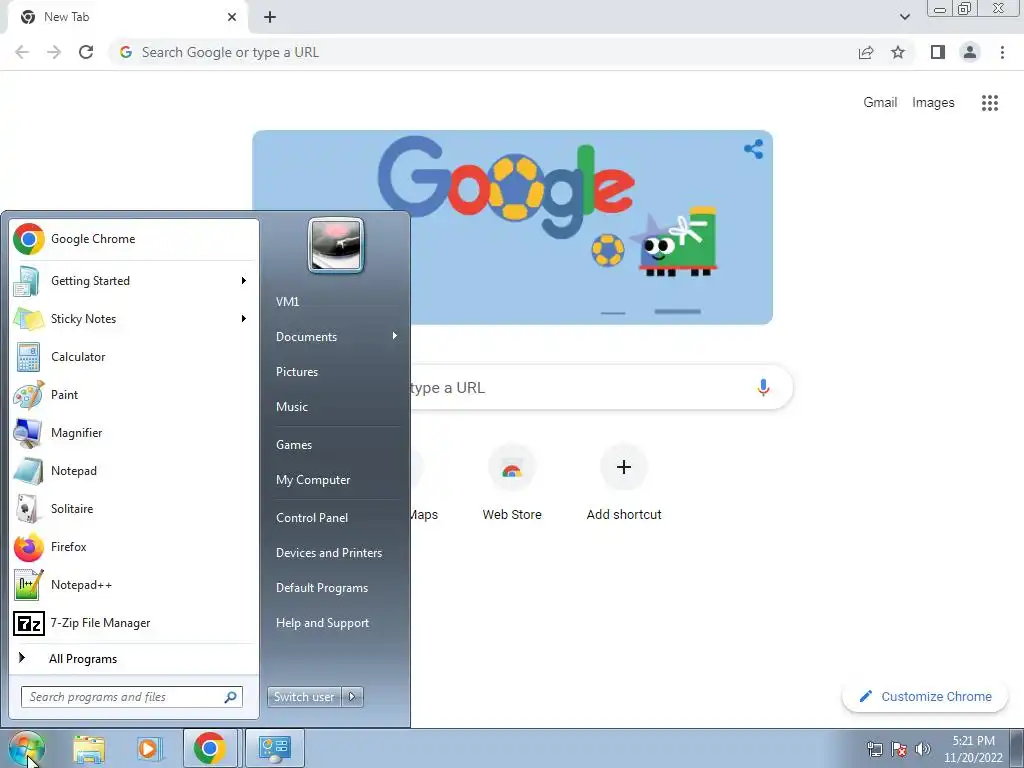Click the Windows Start orb
This screenshot has width=1024, height=768.
click(26, 748)
